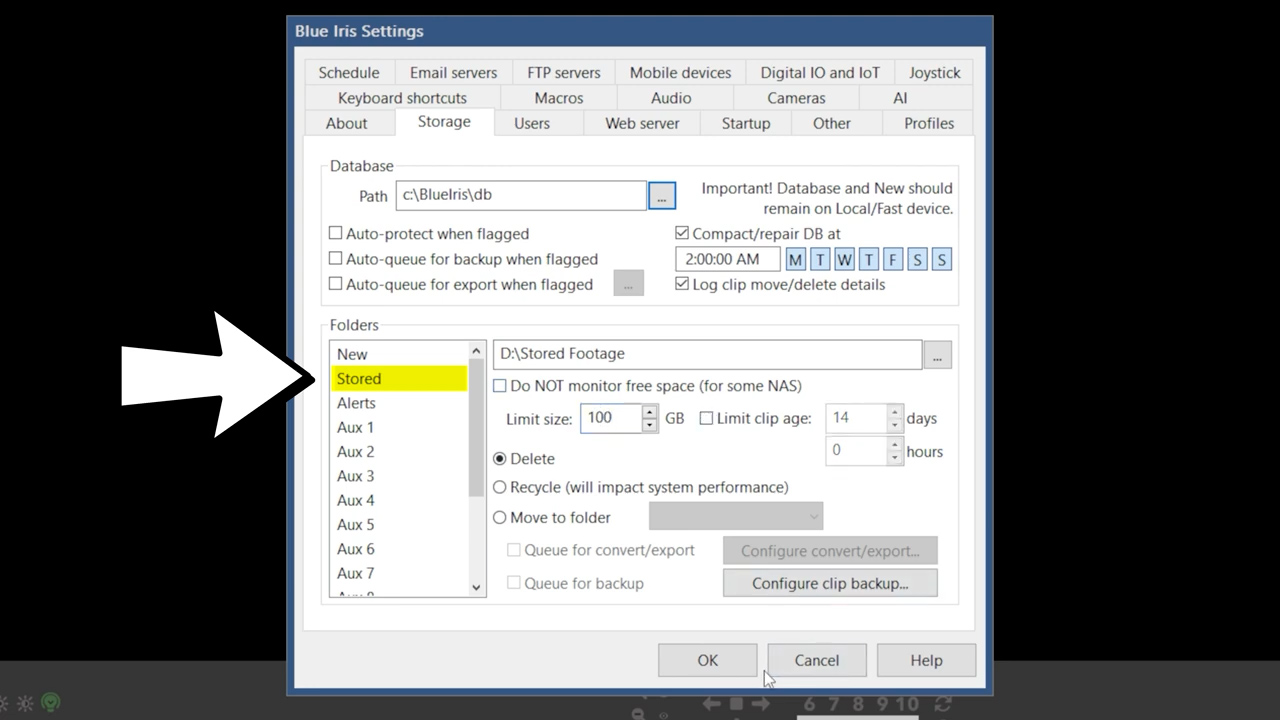Open the Keyboard shortcuts tab
The height and width of the screenshot is (720, 1280).
tap(402, 98)
